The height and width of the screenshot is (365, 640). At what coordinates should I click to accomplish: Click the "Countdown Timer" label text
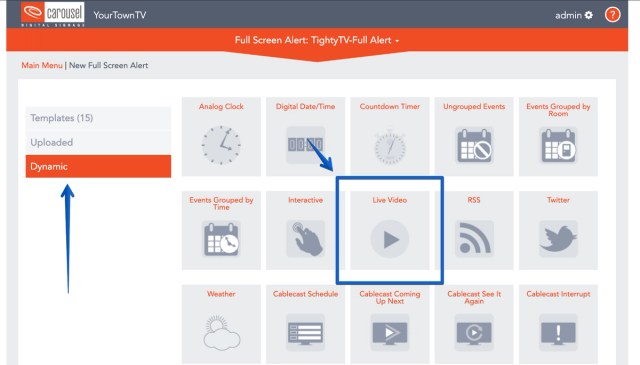390,106
